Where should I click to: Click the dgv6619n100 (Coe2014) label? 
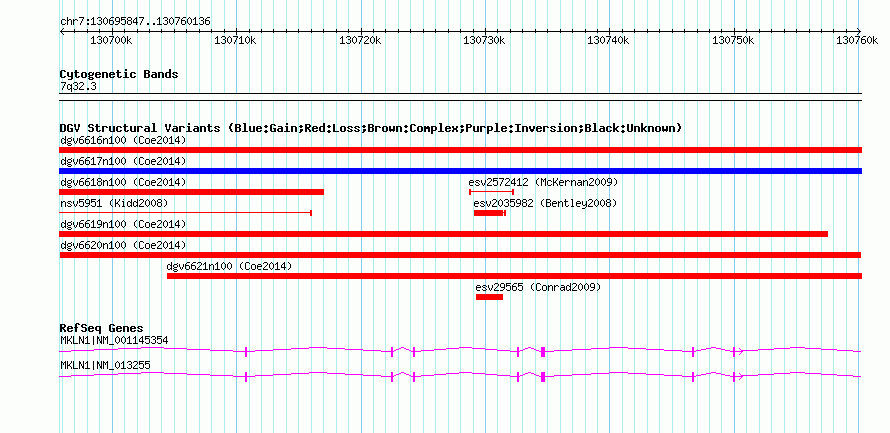click(123, 224)
